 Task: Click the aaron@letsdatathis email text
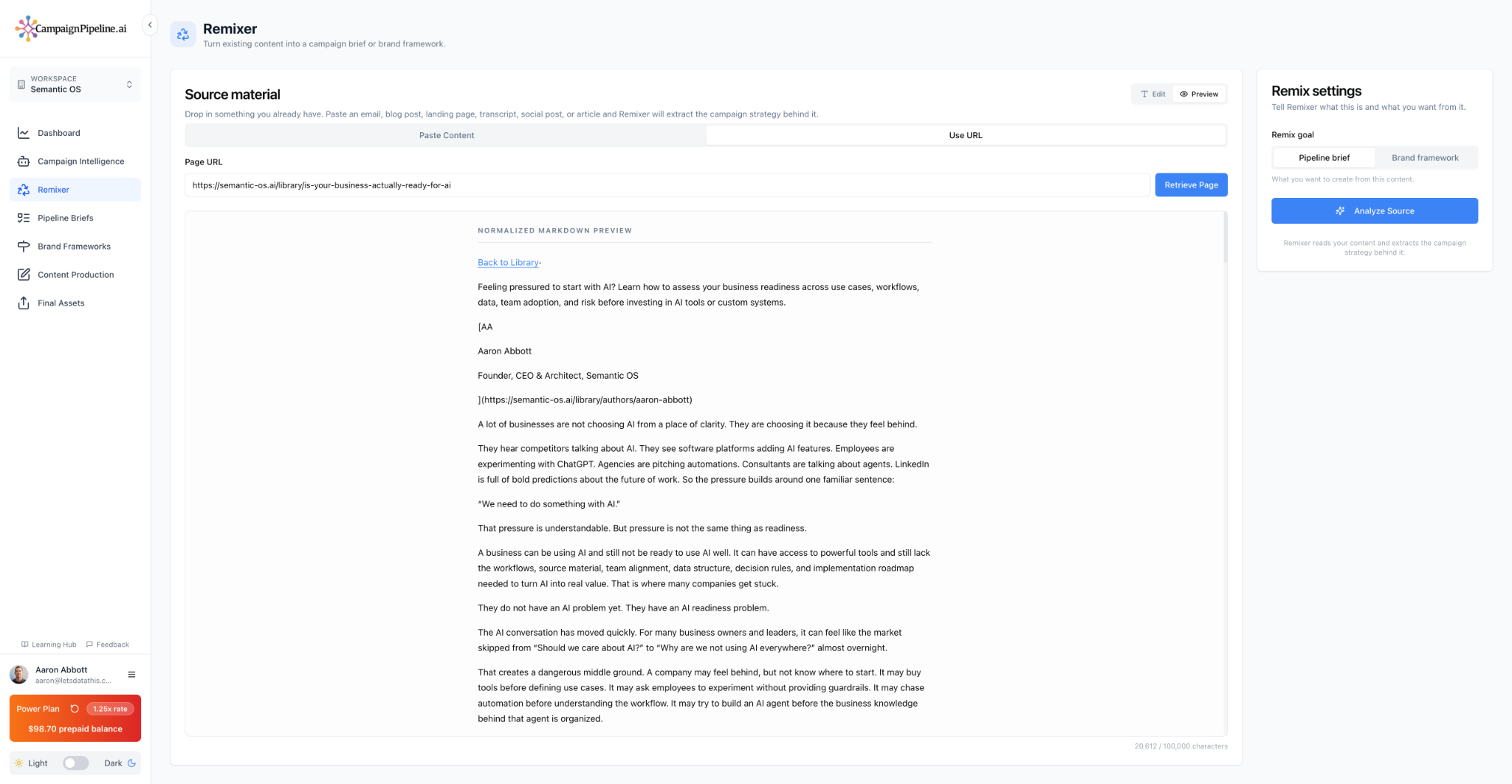(x=73, y=681)
